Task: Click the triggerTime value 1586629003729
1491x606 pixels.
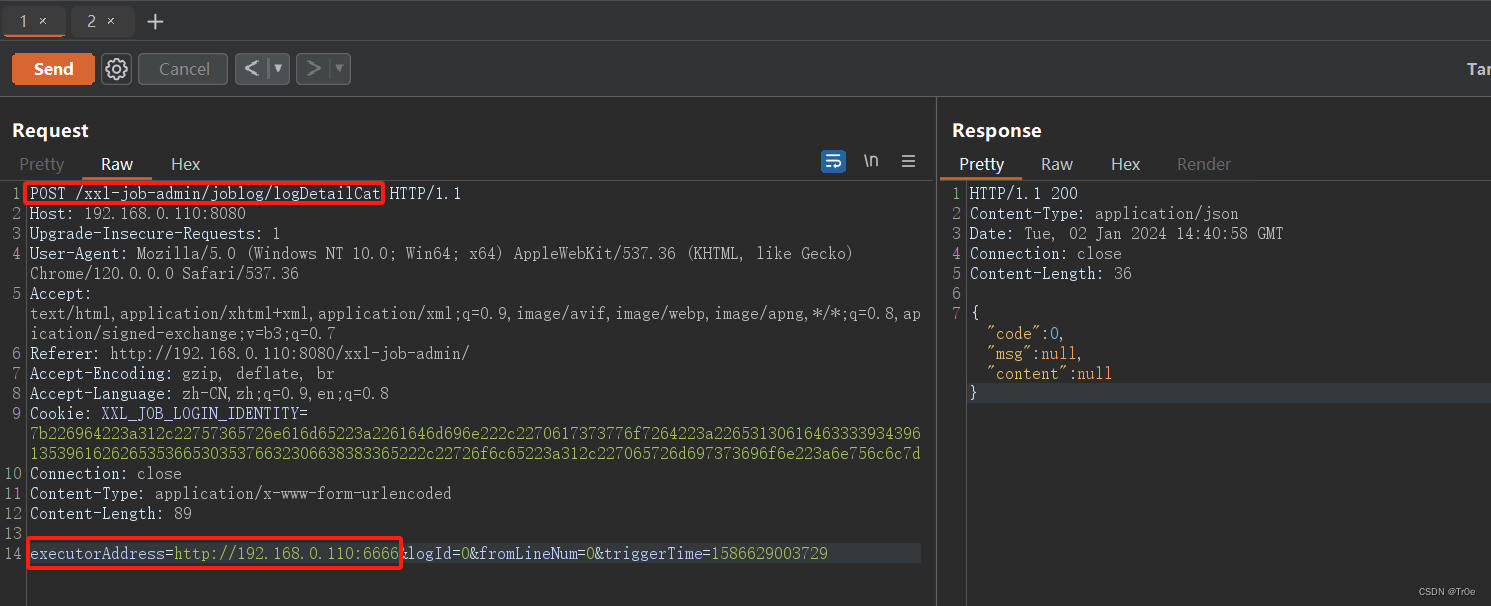Action: point(769,553)
